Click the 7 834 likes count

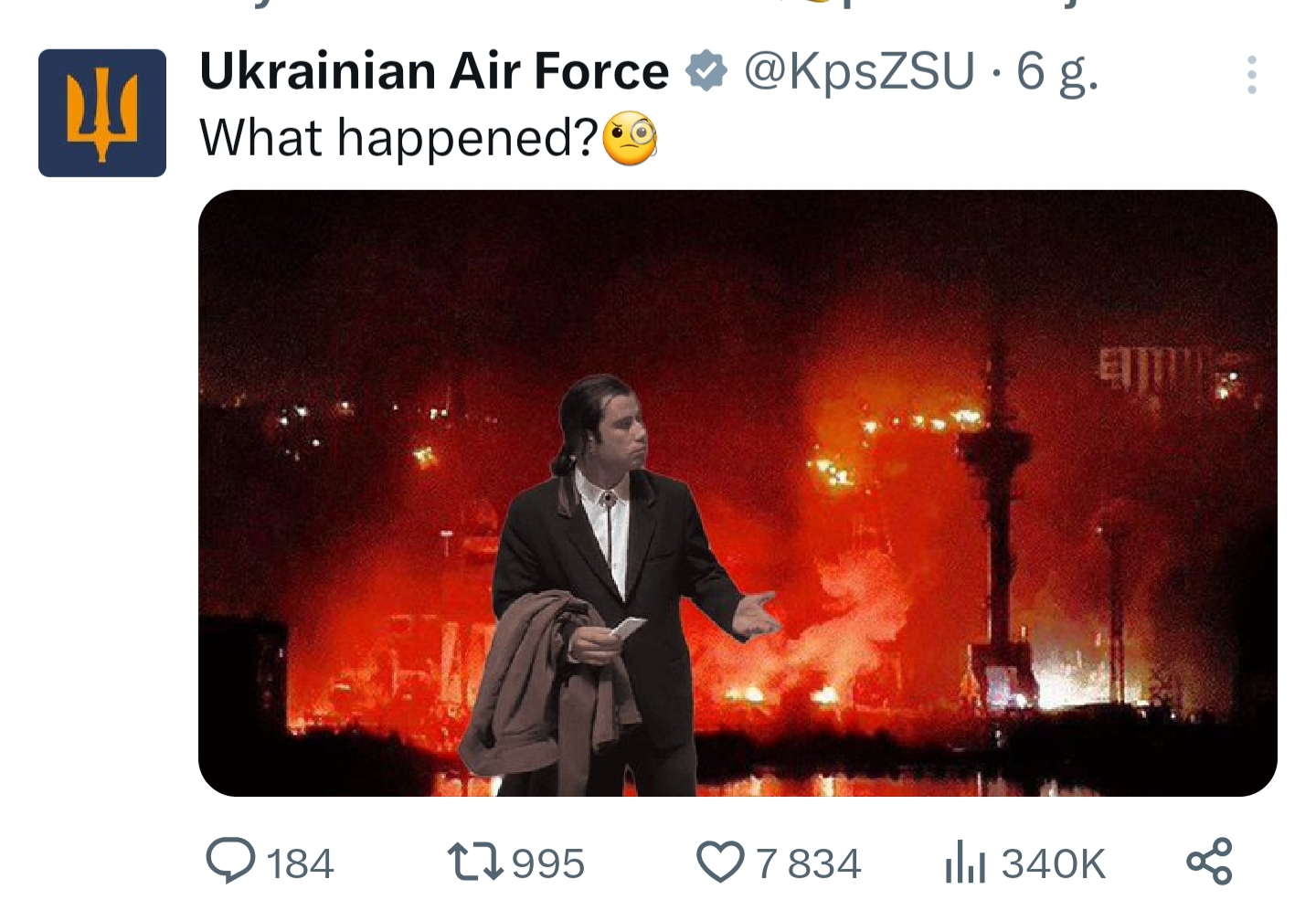pos(809,863)
